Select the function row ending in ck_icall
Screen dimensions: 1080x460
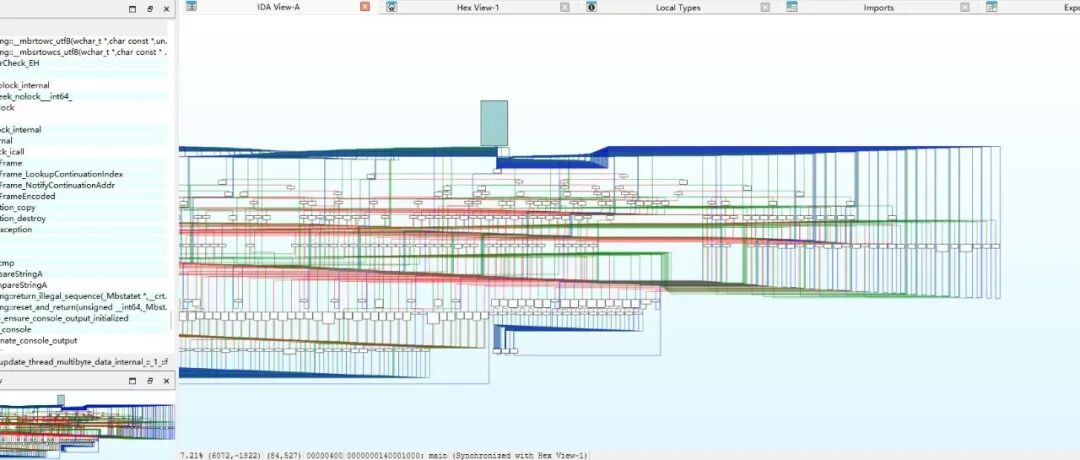(x=83, y=151)
